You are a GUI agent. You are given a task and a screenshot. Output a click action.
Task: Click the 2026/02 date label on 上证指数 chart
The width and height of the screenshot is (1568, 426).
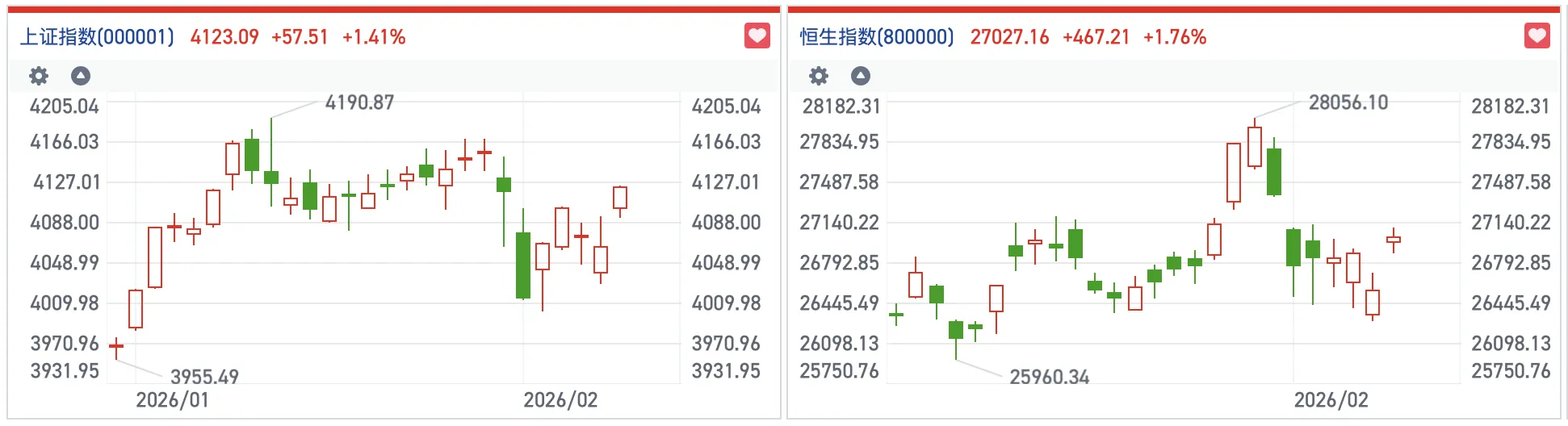pyautogui.click(x=560, y=400)
